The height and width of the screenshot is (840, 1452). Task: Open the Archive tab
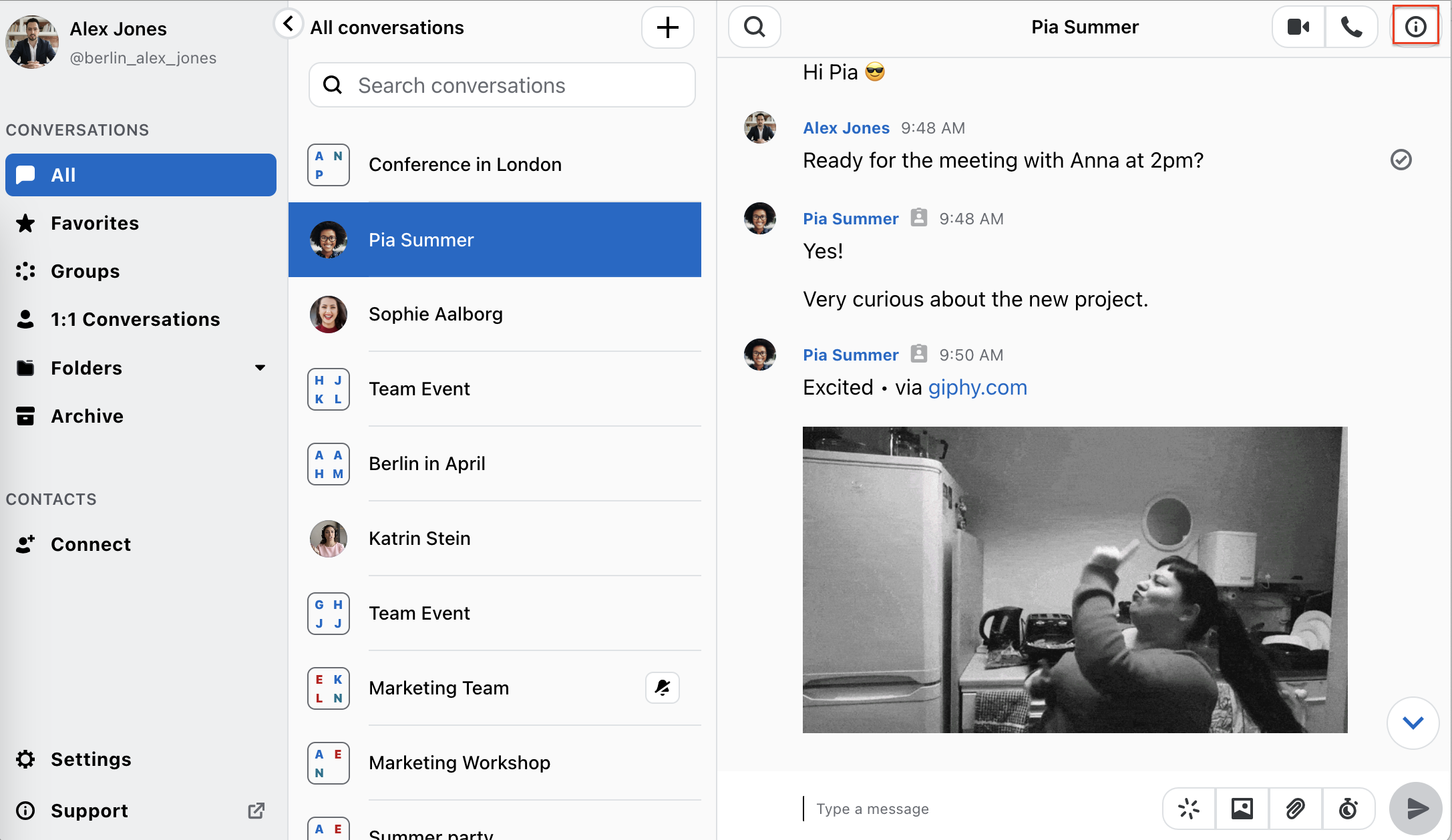click(141, 416)
